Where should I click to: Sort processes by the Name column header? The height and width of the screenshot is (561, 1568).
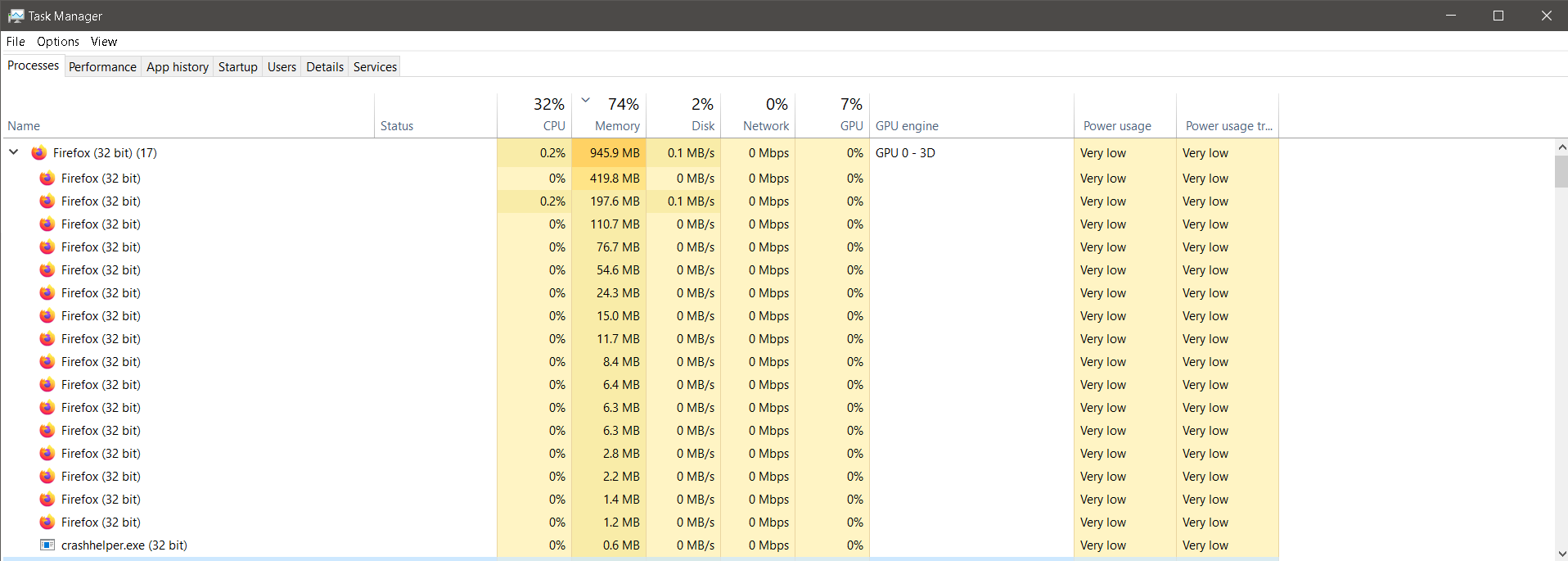point(188,115)
